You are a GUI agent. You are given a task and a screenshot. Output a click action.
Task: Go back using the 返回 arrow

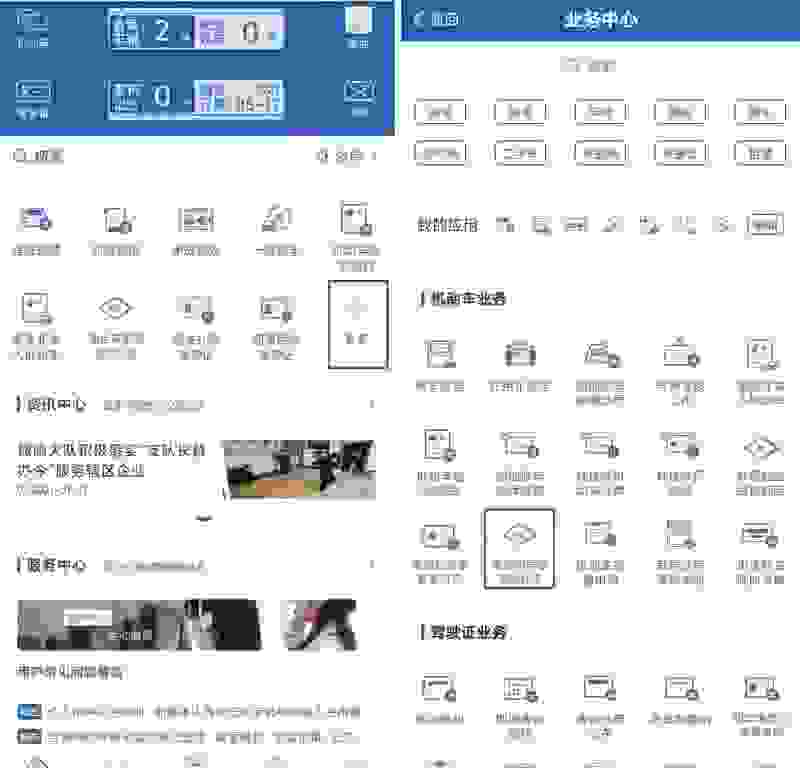click(x=436, y=20)
